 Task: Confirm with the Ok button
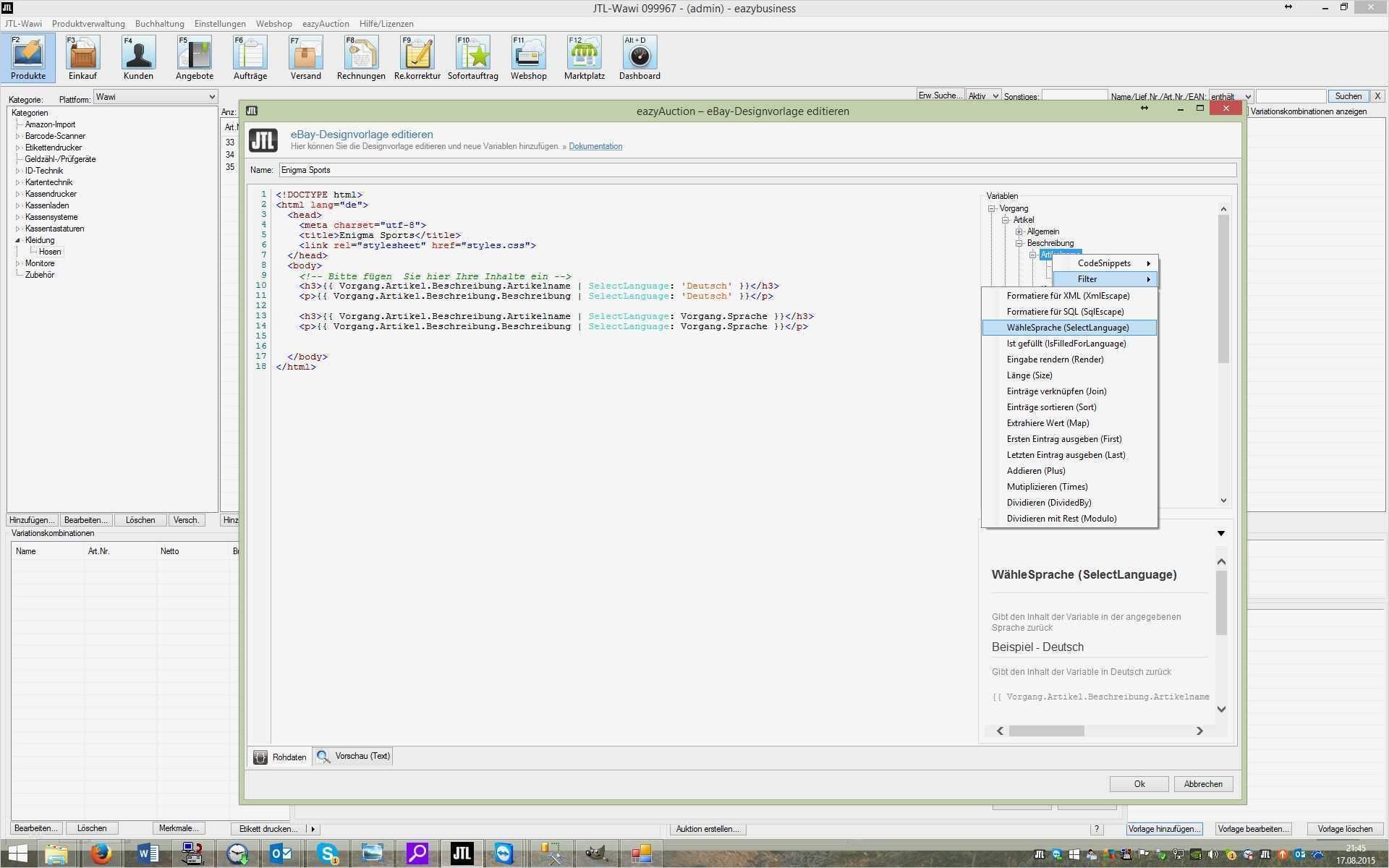pos(1139,784)
